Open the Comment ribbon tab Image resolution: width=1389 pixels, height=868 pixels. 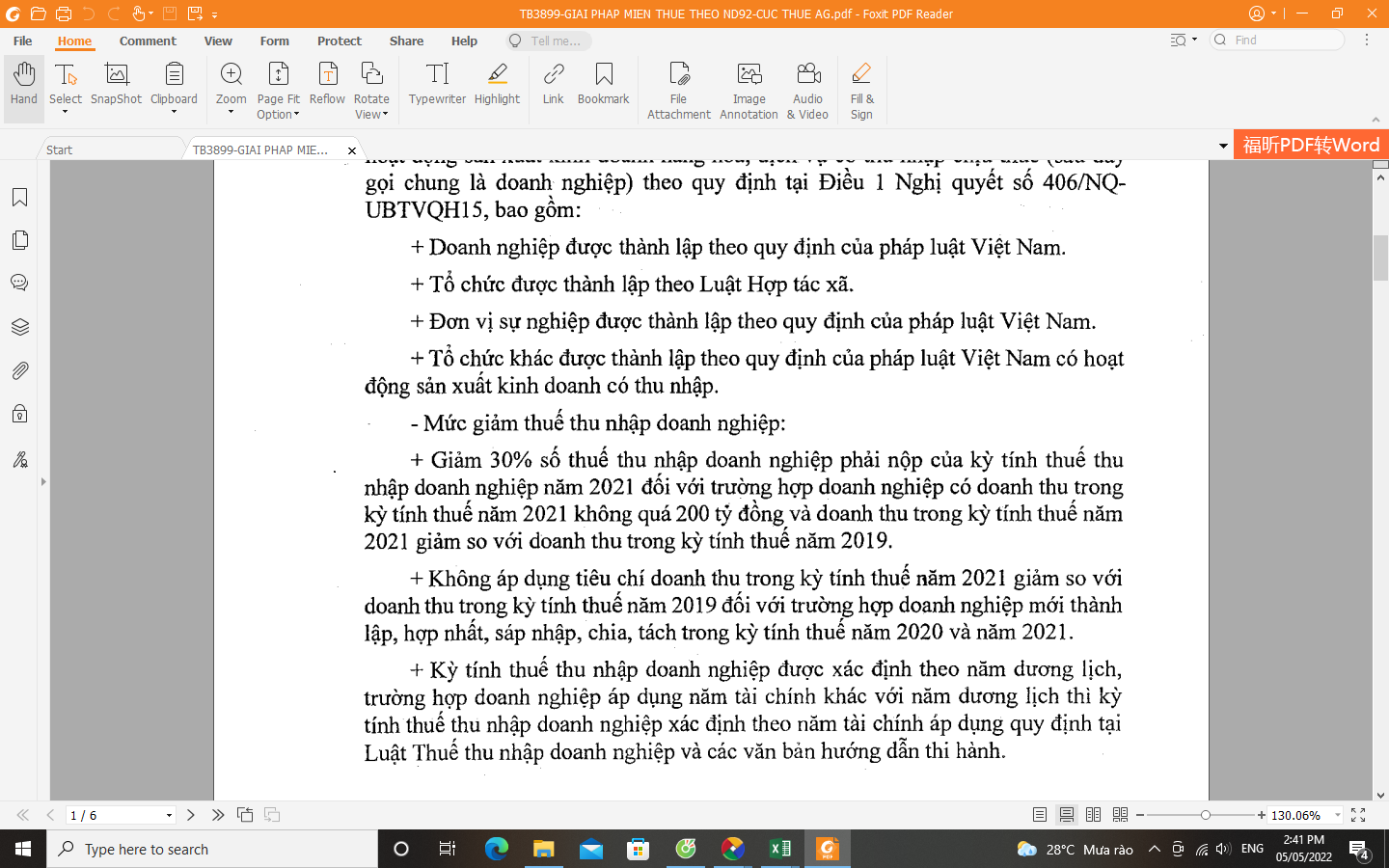(x=148, y=41)
